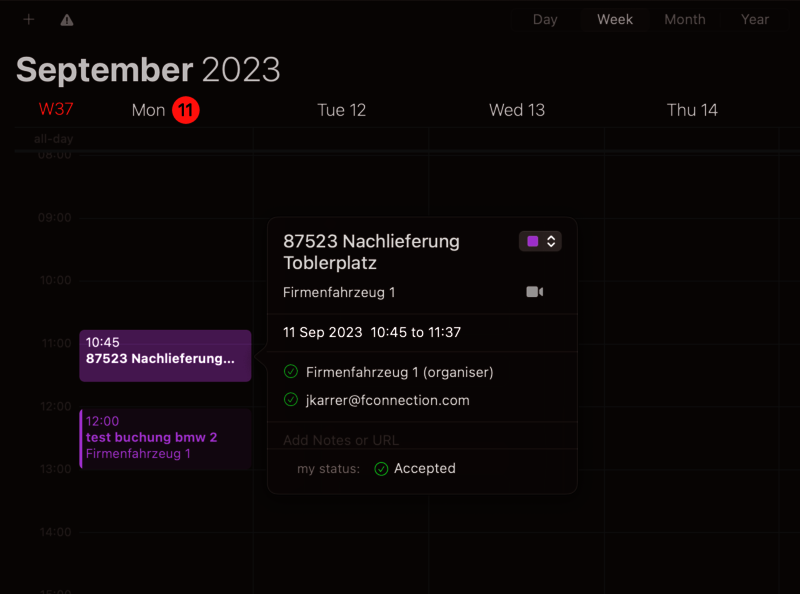Click the Accepted status checkmark icon
Screen dimensions: 800x594
[381, 468]
